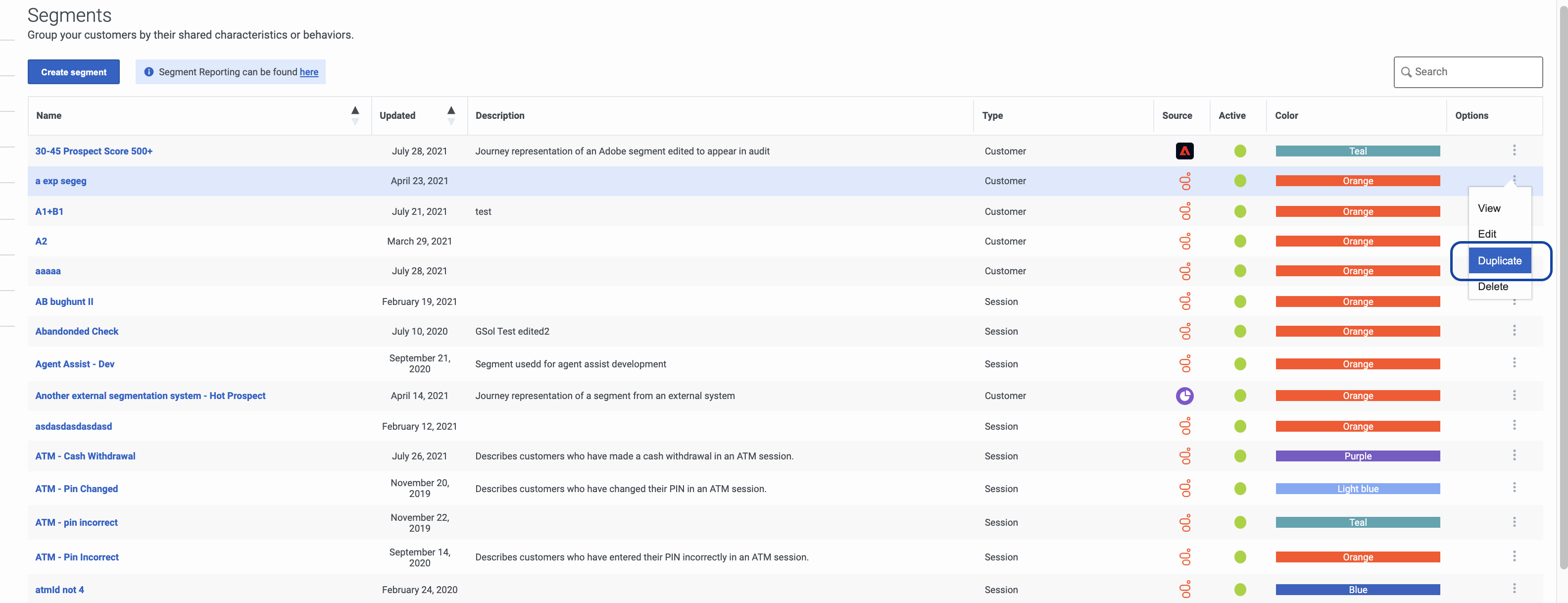Click the source icon in the ATM - Cash Withdrawal row
The height and width of the screenshot is (603, 1568).
tap(1184, 456)
